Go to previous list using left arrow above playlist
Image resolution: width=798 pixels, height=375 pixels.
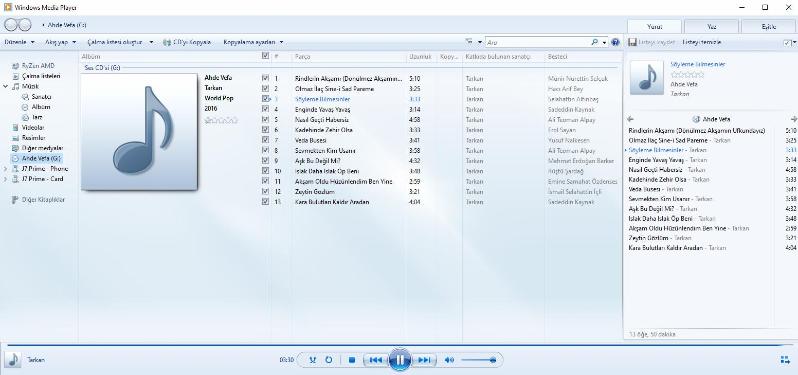[631, 119]
